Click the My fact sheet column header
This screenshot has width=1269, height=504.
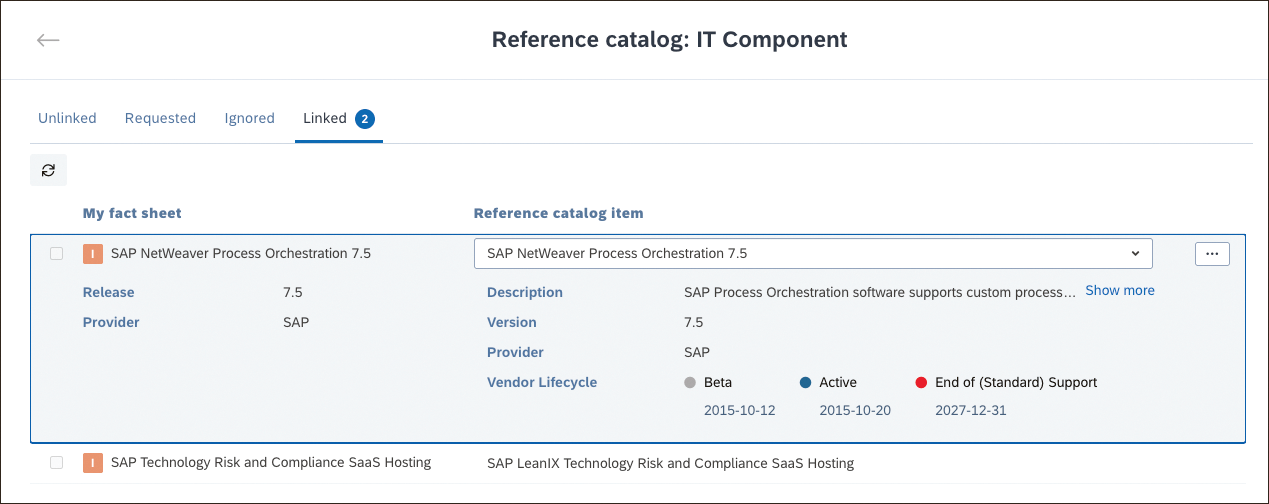132,213
